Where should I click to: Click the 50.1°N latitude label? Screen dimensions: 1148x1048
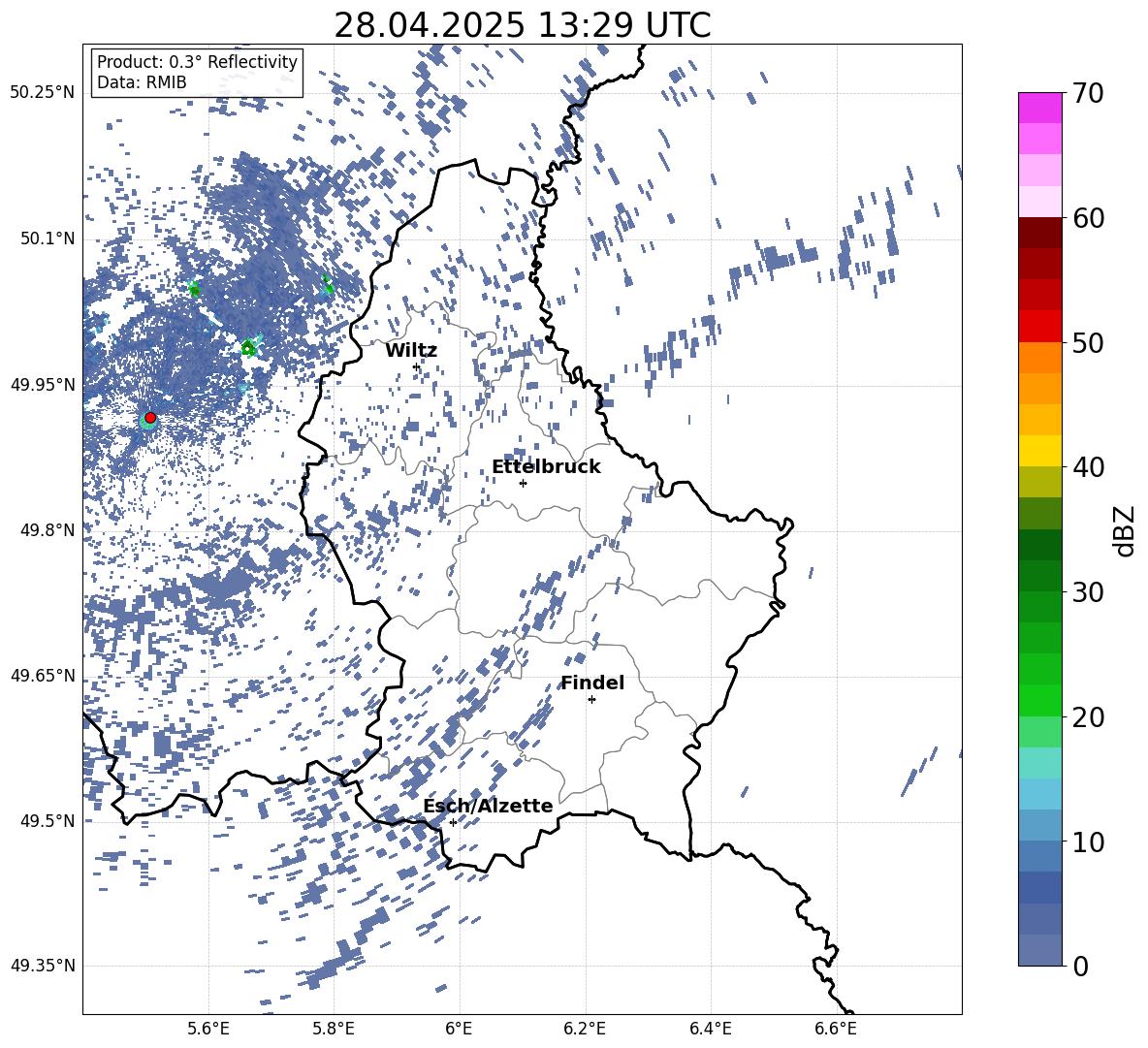[48, 238]
